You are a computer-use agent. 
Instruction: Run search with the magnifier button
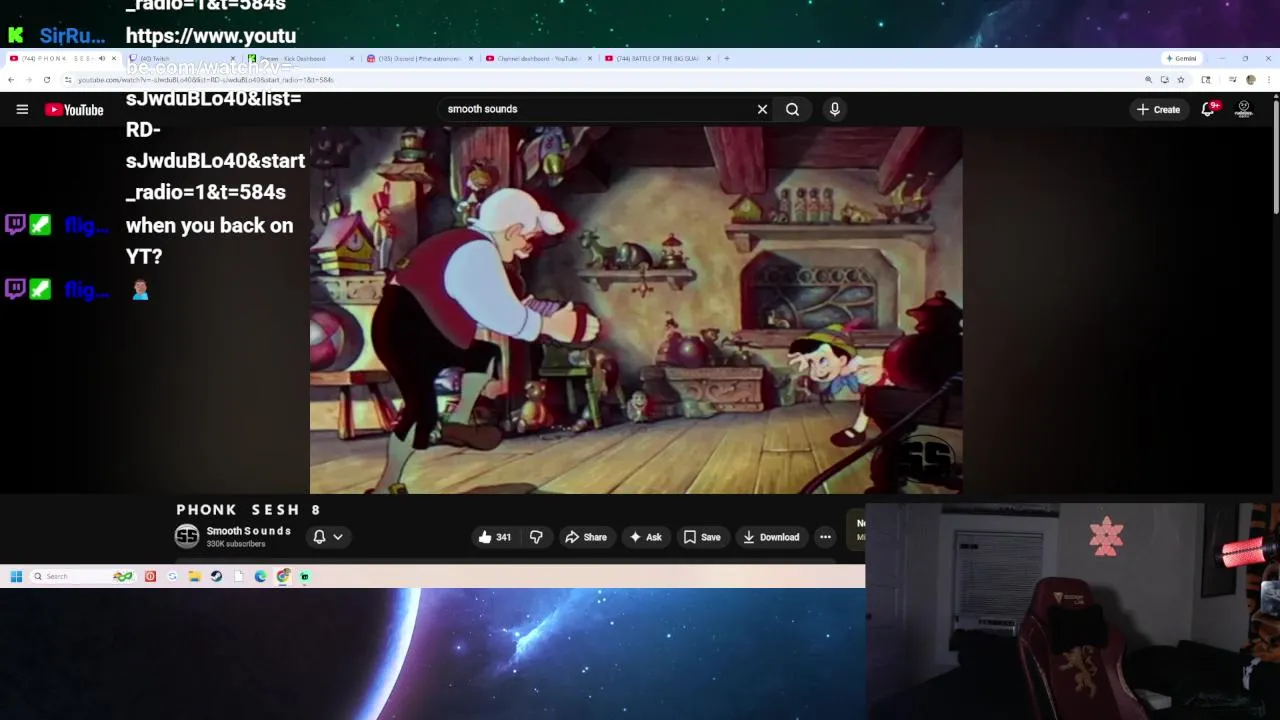coord(792,109)
